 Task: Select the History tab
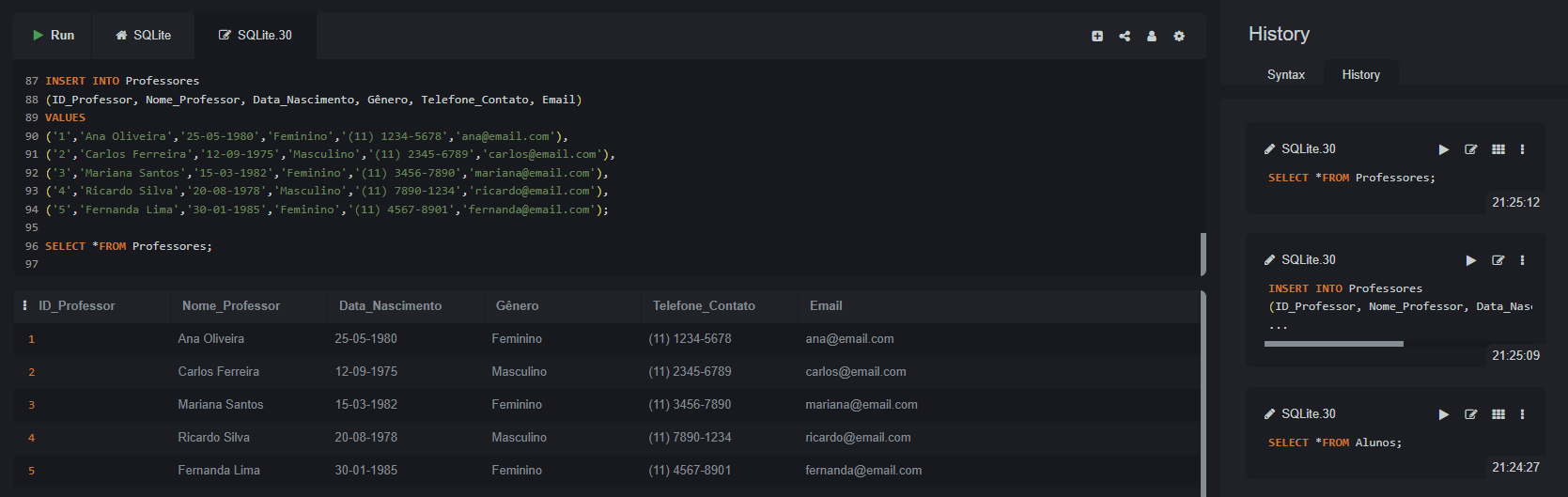1360,74
